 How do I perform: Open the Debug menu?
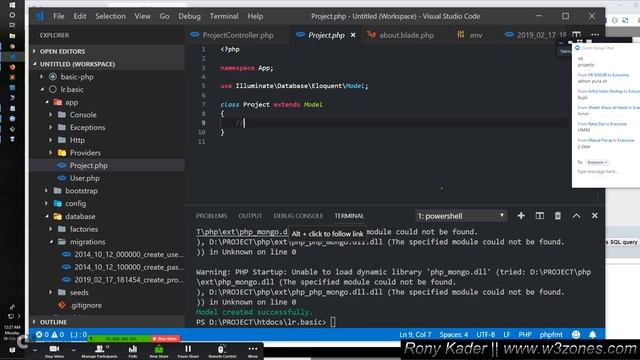[189, 16]
